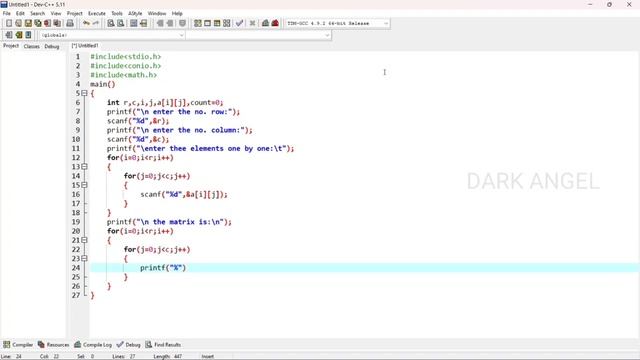Collapse the code fold at line 13
The image size is (640, 360).
click(x=84, y=167)
